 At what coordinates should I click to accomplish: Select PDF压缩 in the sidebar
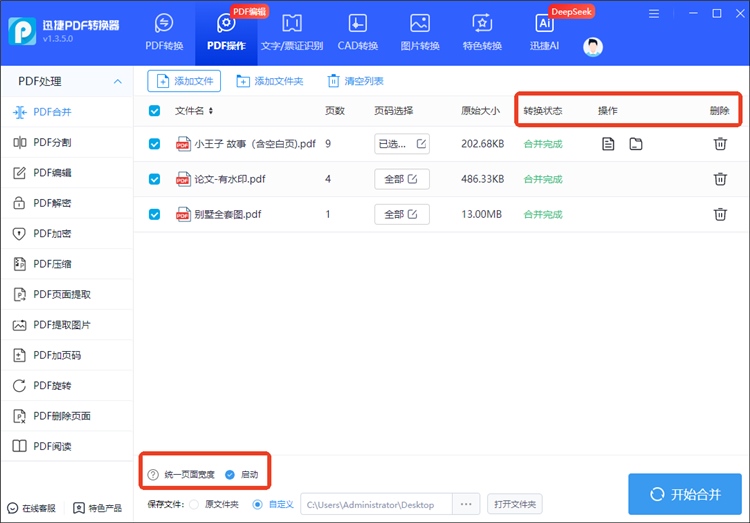[x=67, y=264]
